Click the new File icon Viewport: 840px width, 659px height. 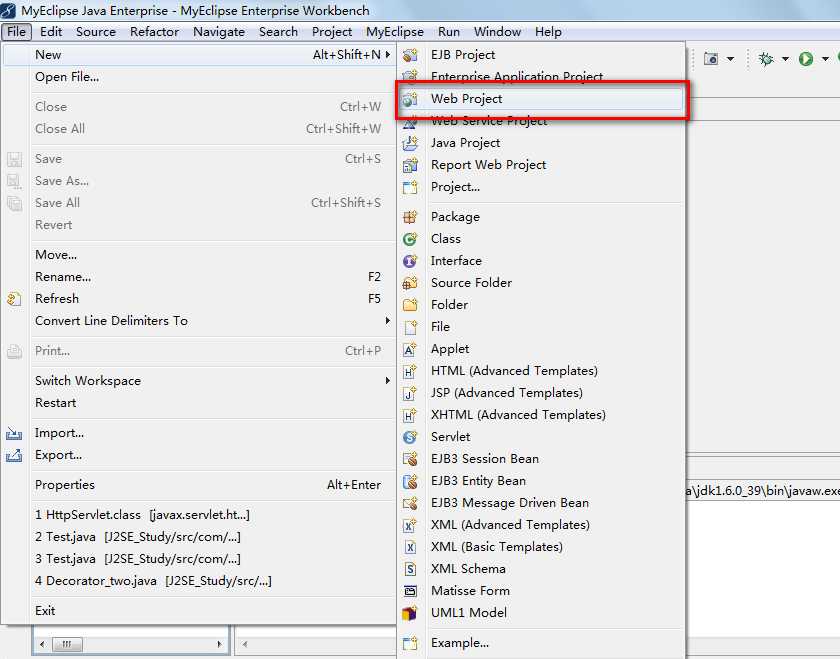click(410, 327)
